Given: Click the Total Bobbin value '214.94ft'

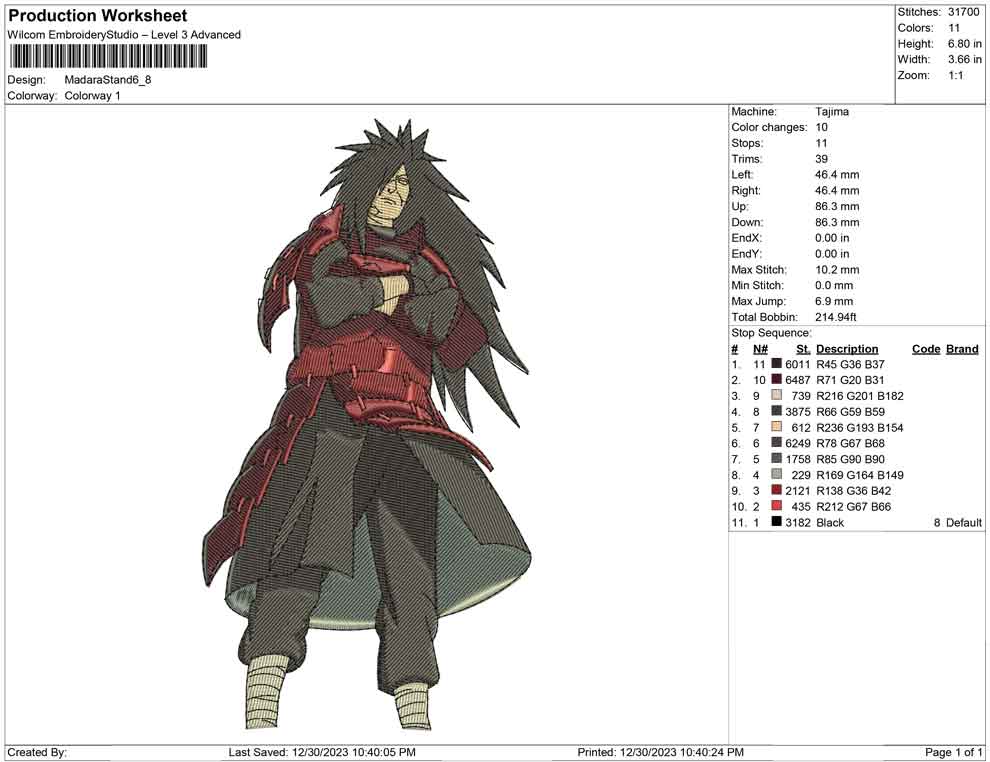Looking at the screenshot, I should click(836, 317).
